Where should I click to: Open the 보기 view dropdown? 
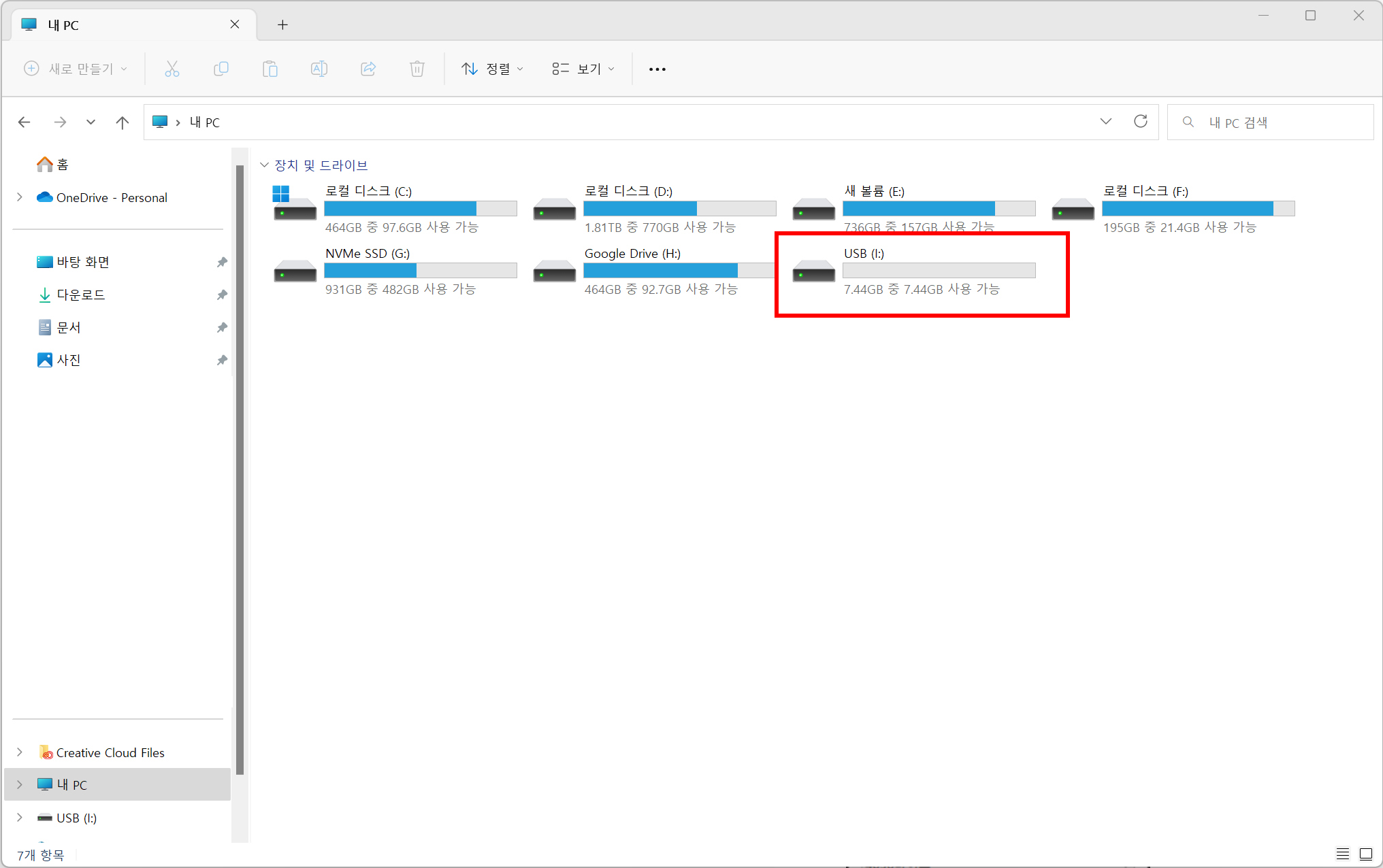[583, 69]
